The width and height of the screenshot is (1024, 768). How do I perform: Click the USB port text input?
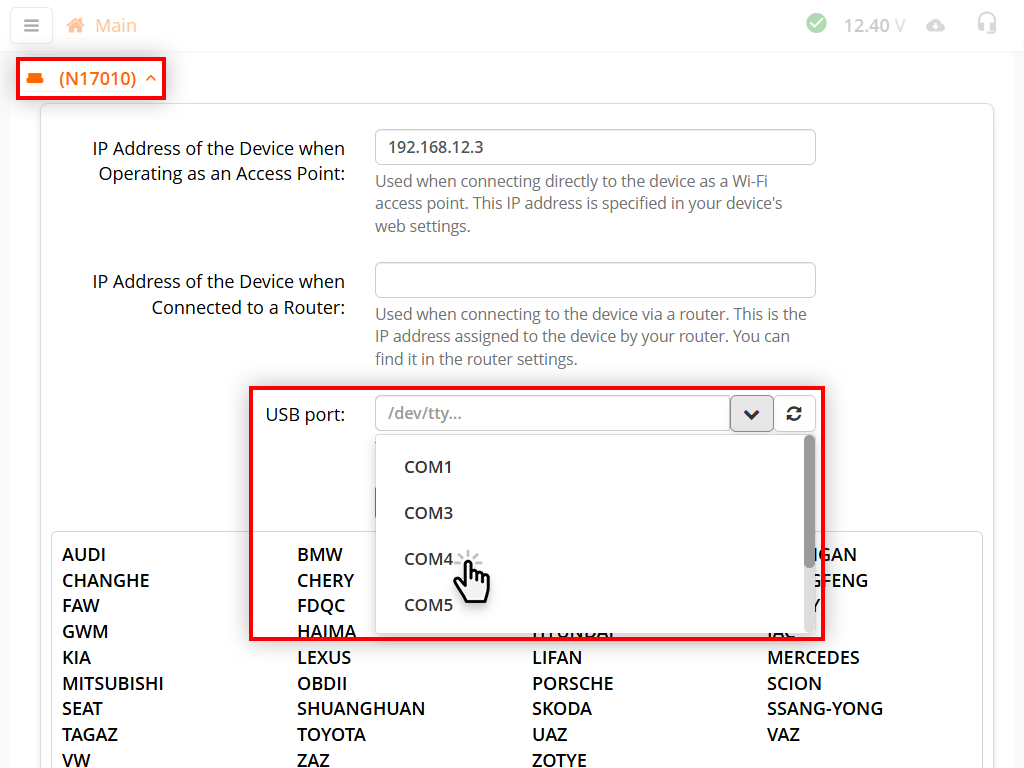coord(552,414)
